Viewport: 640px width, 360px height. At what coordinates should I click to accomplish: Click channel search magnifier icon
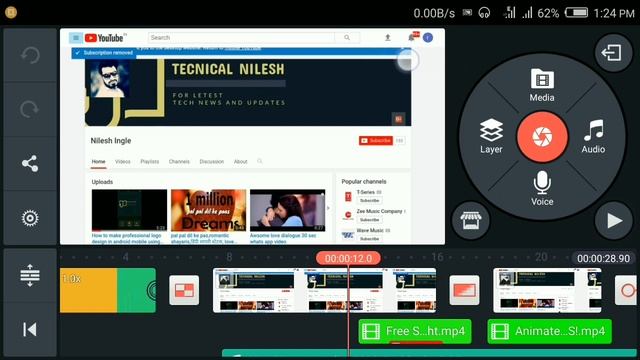pyautogui.click(x=260, y=162)
